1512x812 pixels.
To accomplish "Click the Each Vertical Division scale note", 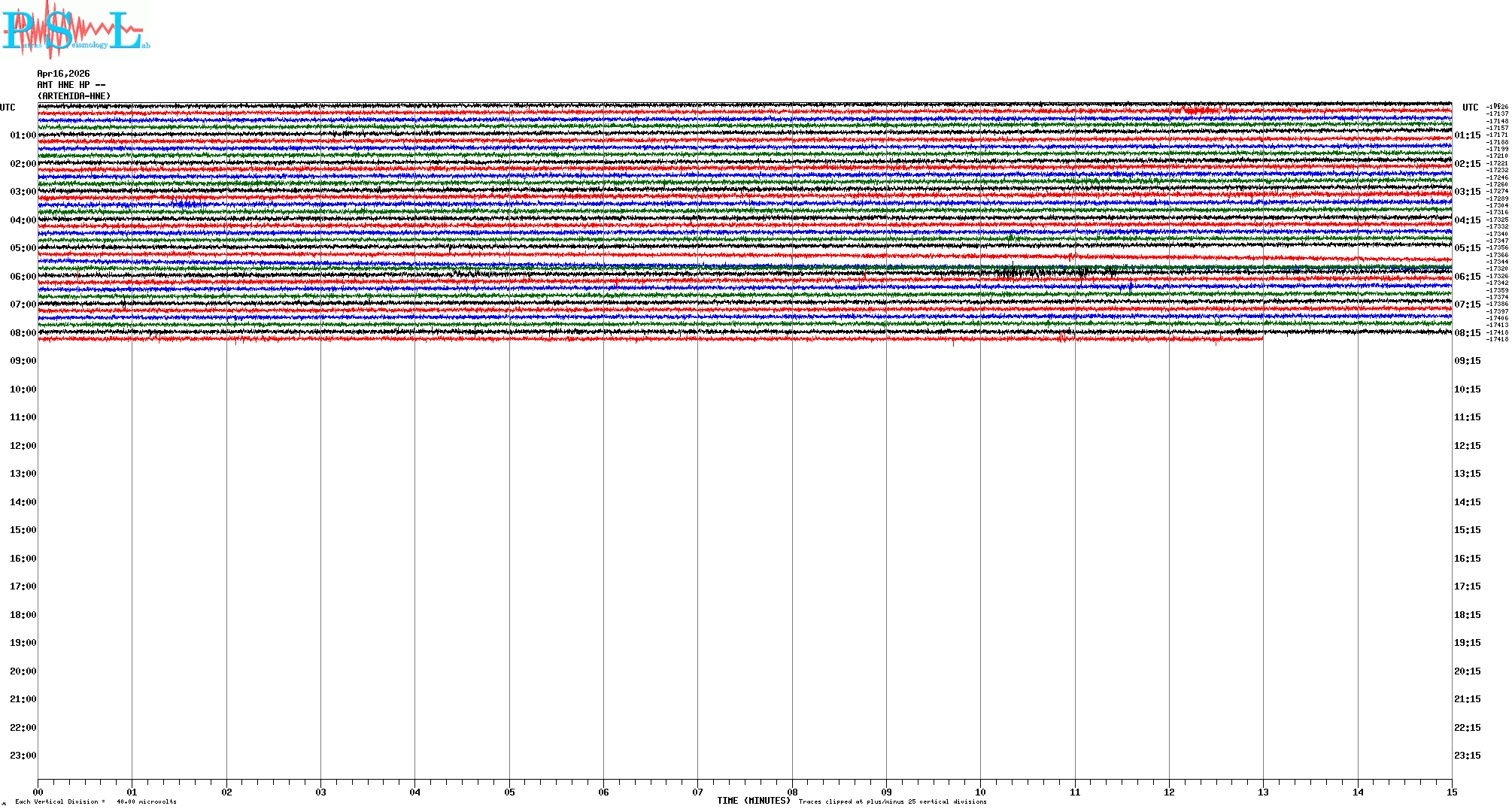I will 96,801.
